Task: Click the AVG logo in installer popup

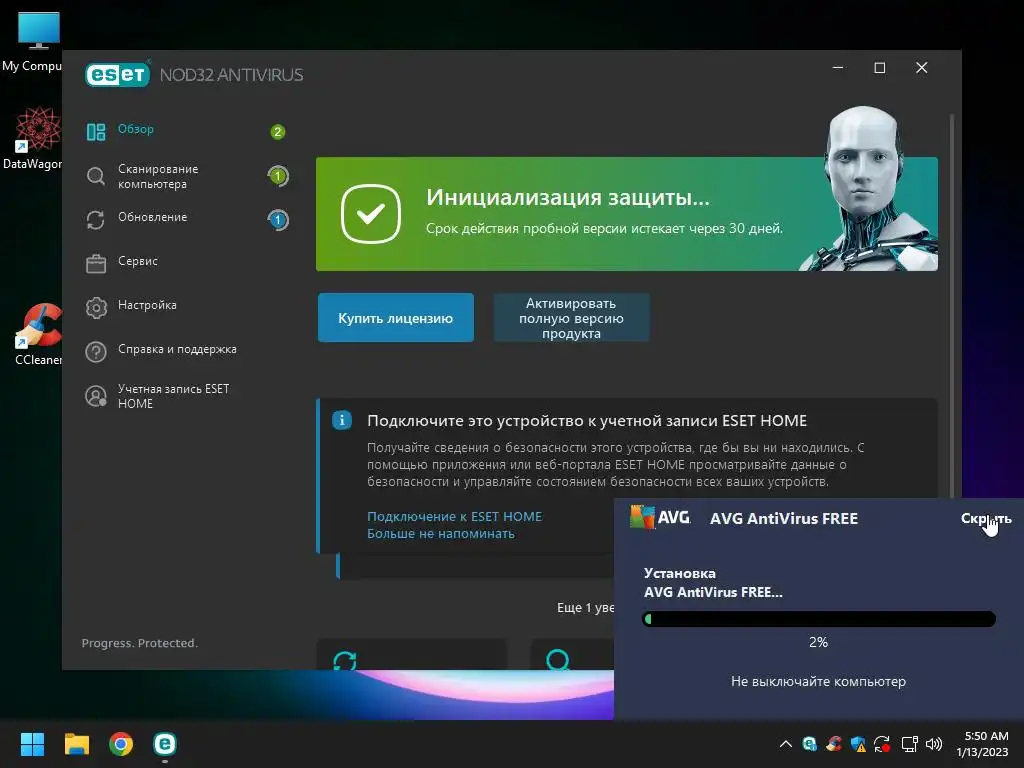Action: click(x=660, y=517)
